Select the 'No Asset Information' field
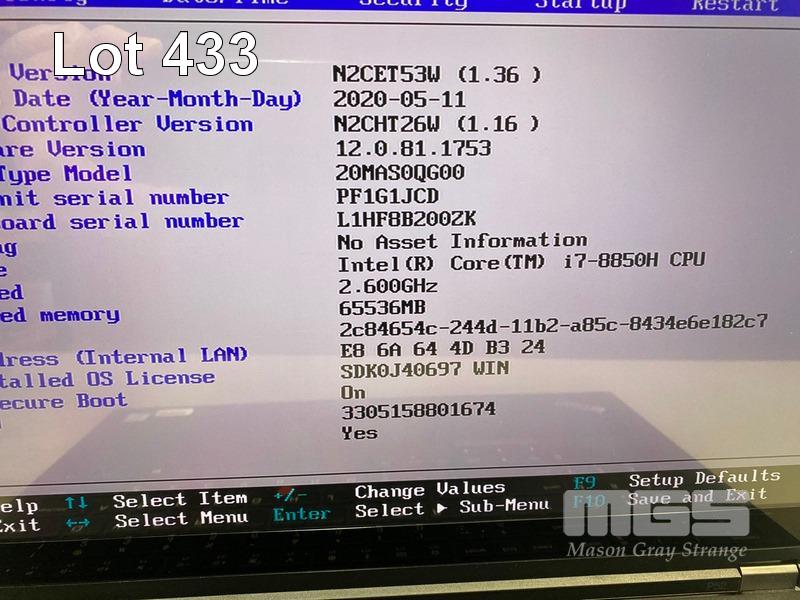The image size is (800, 600). [x=462, y=241]
